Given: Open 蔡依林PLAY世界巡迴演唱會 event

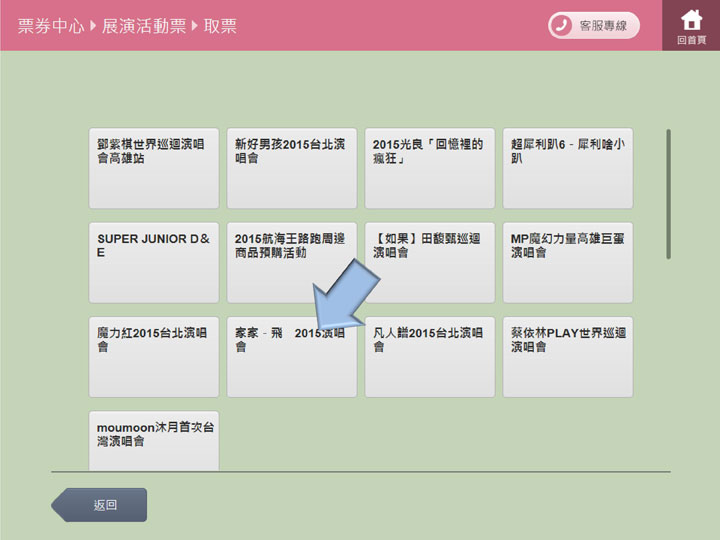Looking at the screenshot, I should [x=567, y=357].
